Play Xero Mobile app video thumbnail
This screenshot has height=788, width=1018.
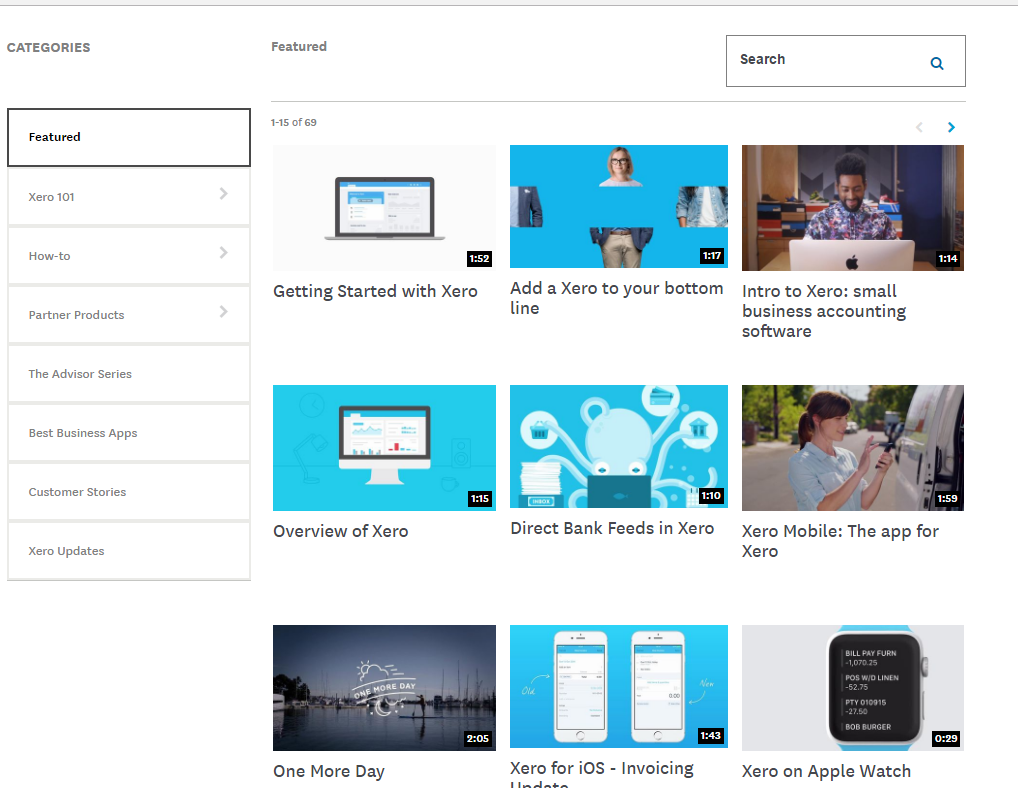(852, 448)
